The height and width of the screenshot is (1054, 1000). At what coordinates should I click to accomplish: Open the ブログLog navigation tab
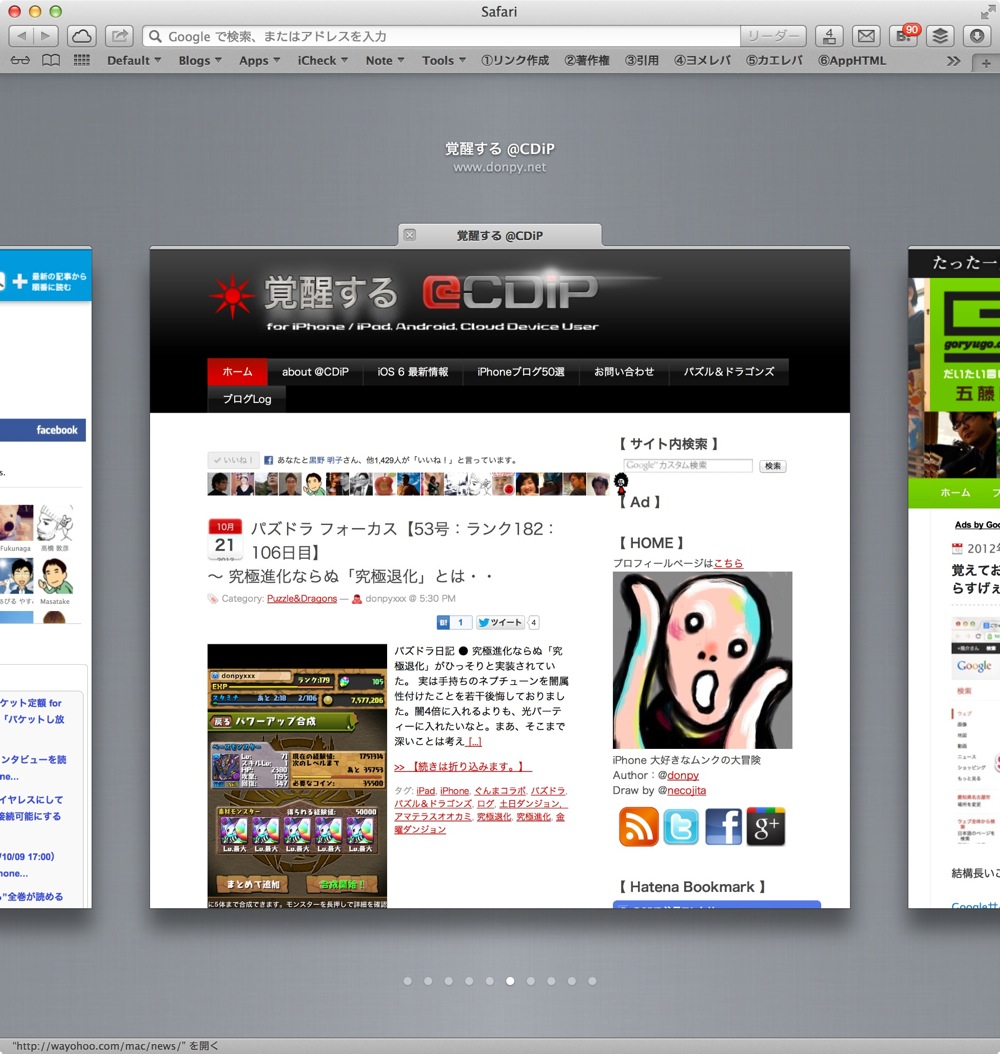coord(247,399)
